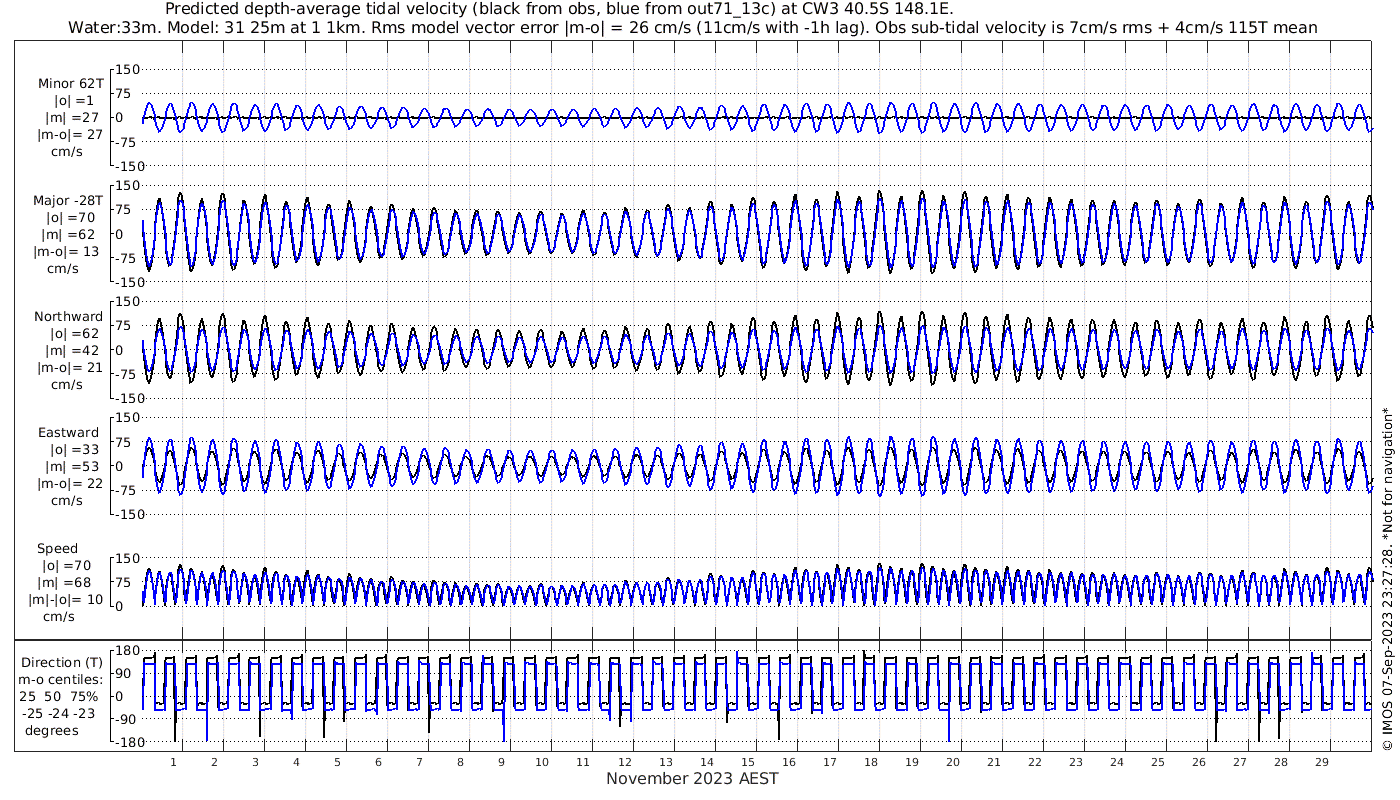The image size is (1400, 800).
Task: Click '|m-o|= 27' in the Minor panel
Action: [x=68, y=135]
